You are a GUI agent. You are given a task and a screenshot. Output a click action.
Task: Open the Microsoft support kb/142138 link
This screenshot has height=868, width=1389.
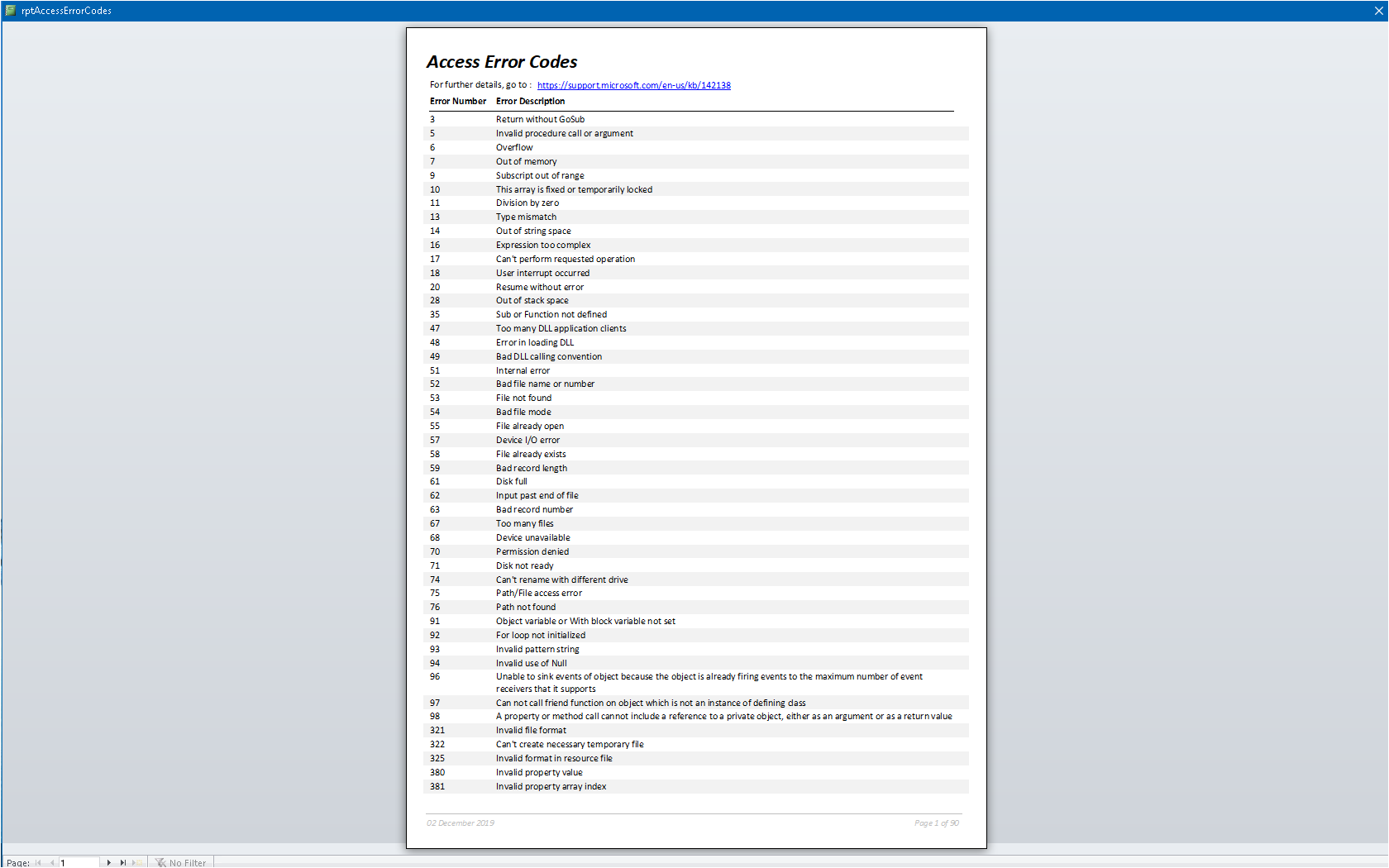pos(633,85)
